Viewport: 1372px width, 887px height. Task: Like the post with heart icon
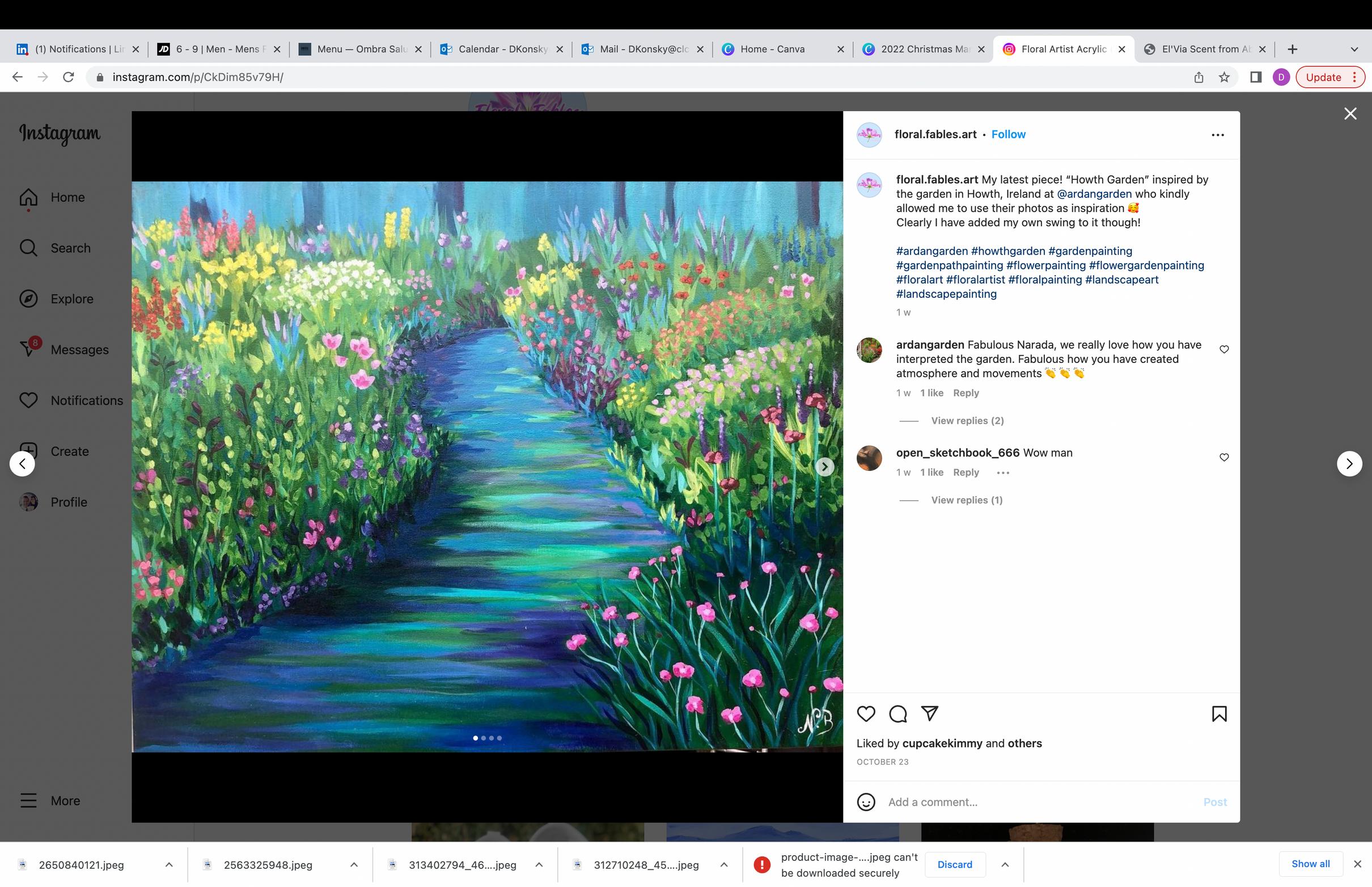(865, 713)
